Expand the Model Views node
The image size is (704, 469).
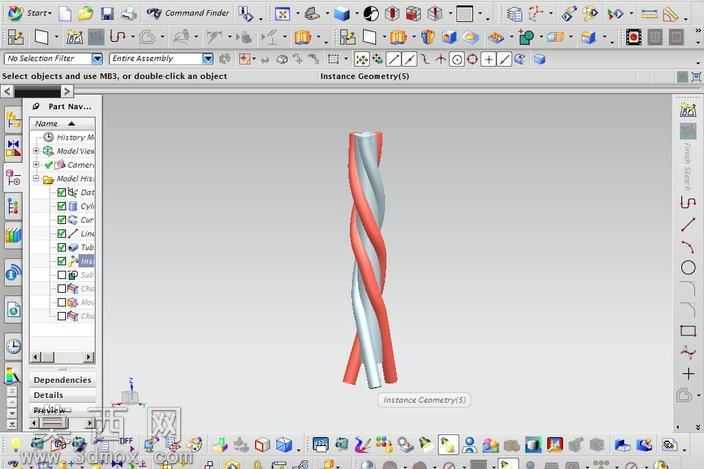point(36,151)
